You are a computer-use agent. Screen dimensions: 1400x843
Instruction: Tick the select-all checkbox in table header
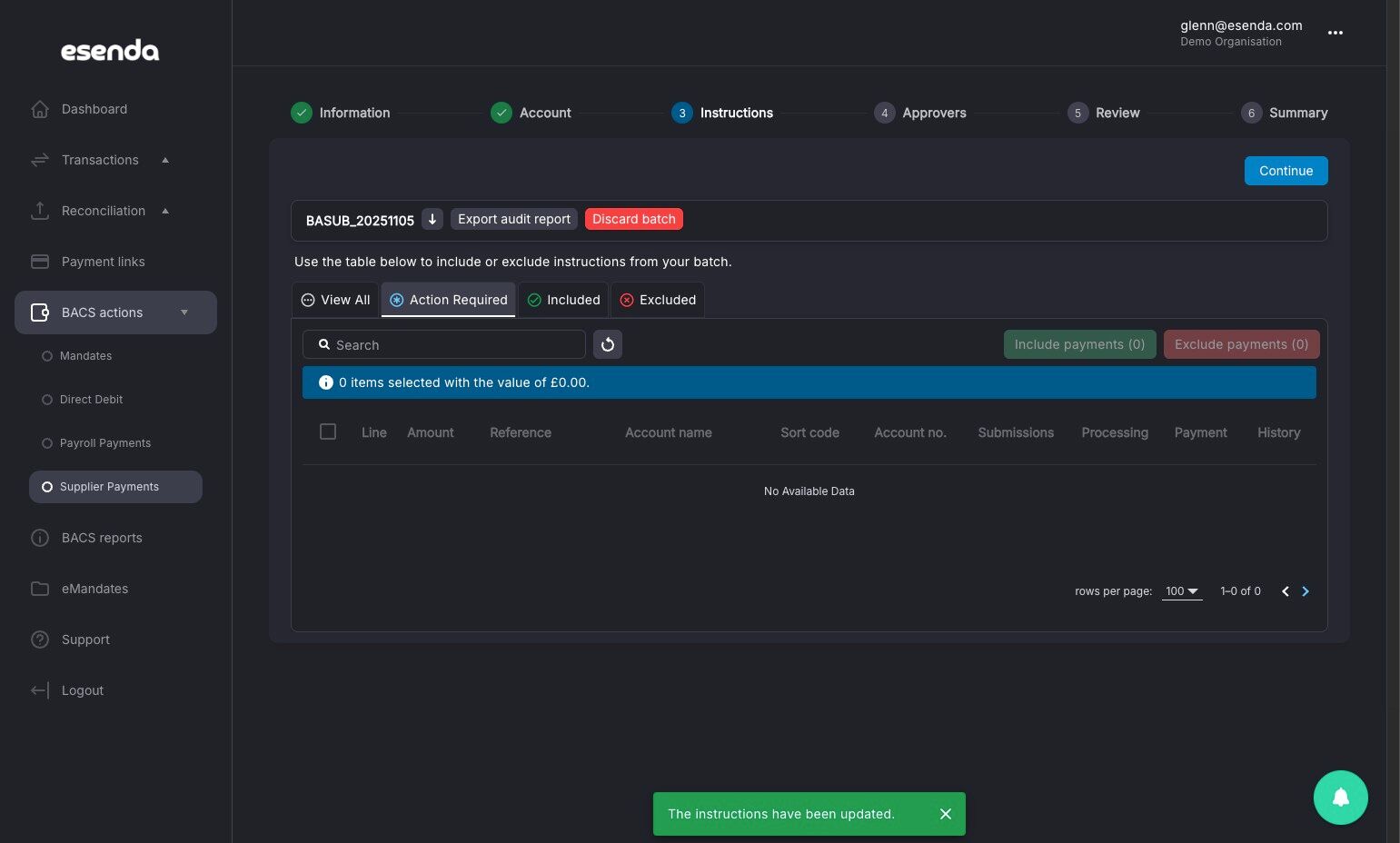coord(328,431)
